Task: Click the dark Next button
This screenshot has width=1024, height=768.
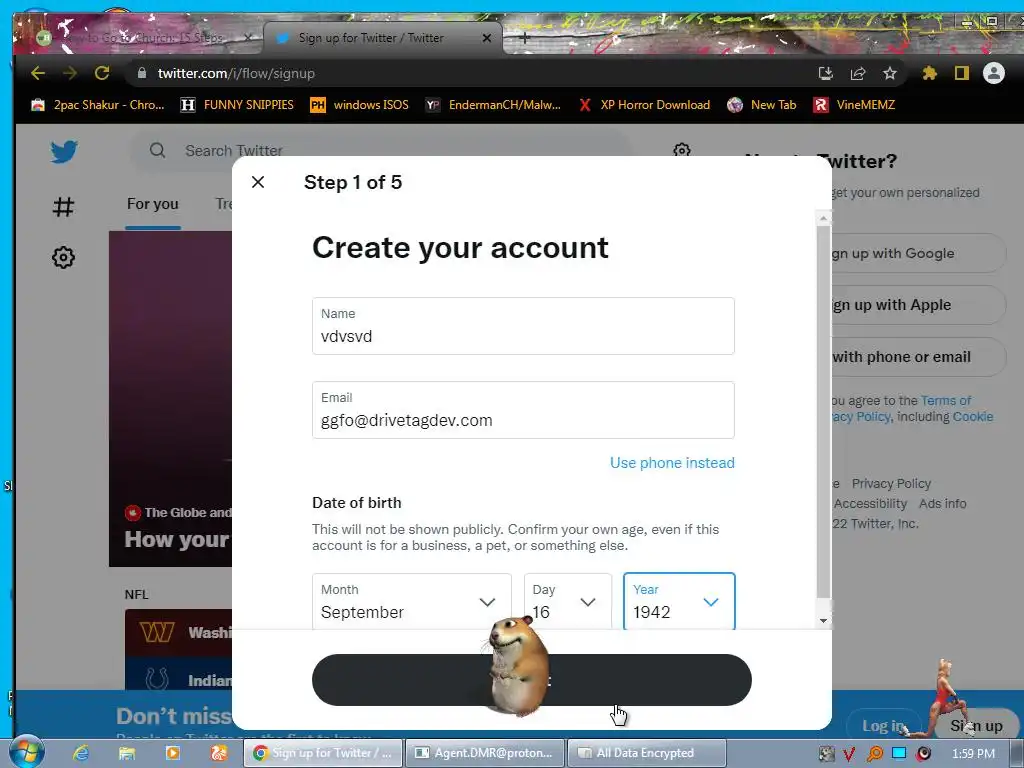Action: point(532,680)
